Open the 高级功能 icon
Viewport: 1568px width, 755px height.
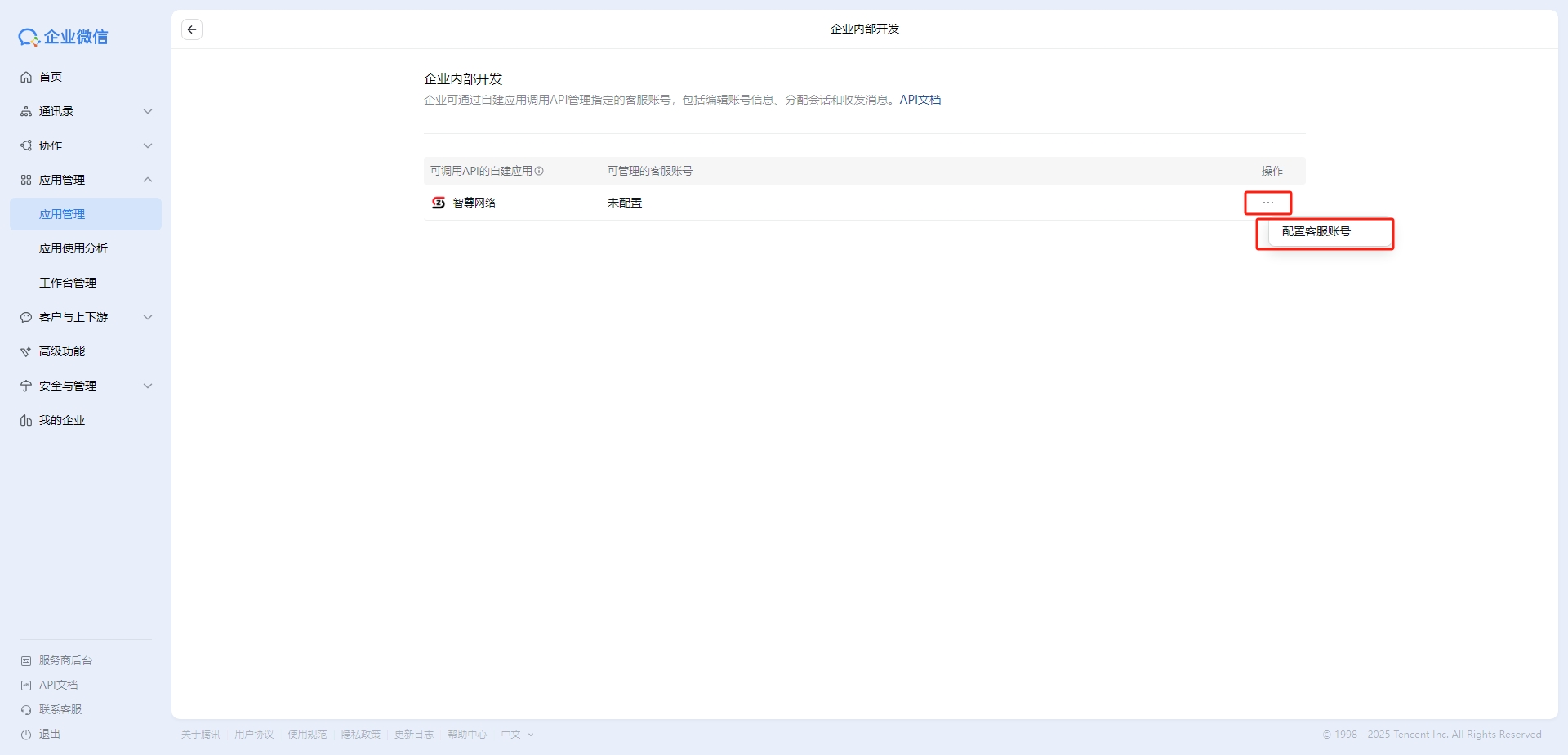pyautogui.click(x=26, y=351)
